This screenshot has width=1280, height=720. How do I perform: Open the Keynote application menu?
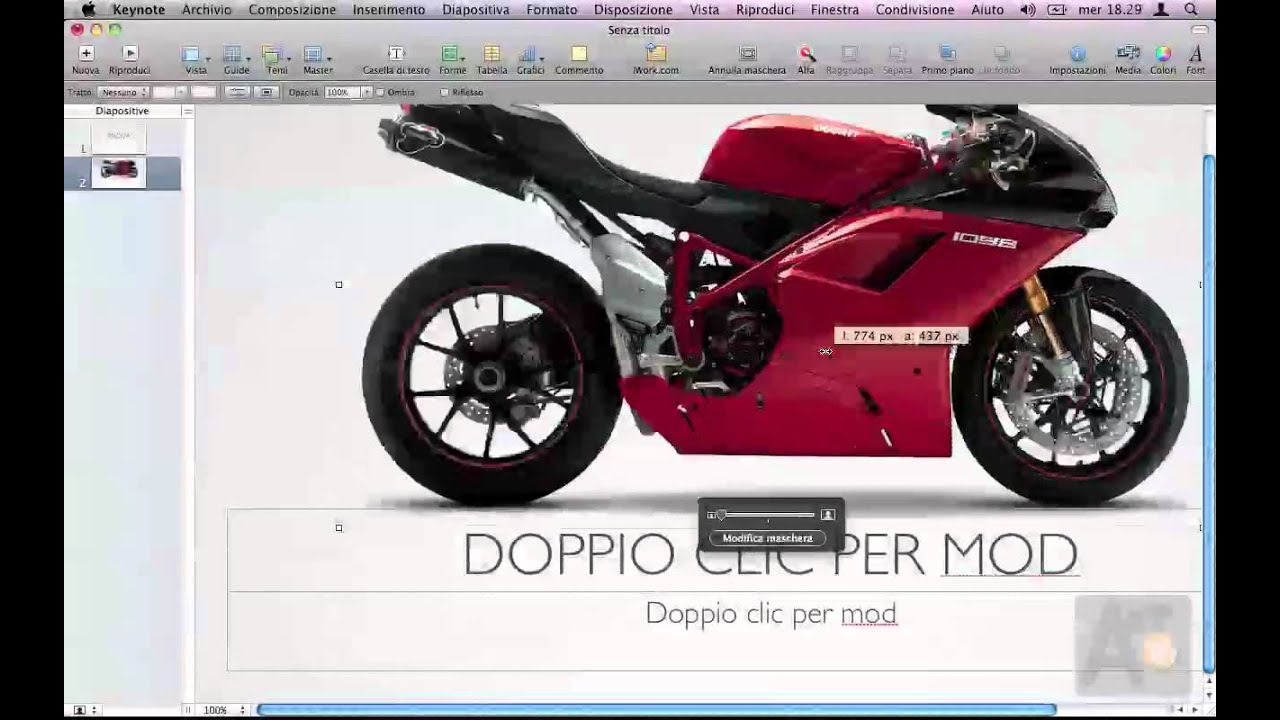coord(138,9)
